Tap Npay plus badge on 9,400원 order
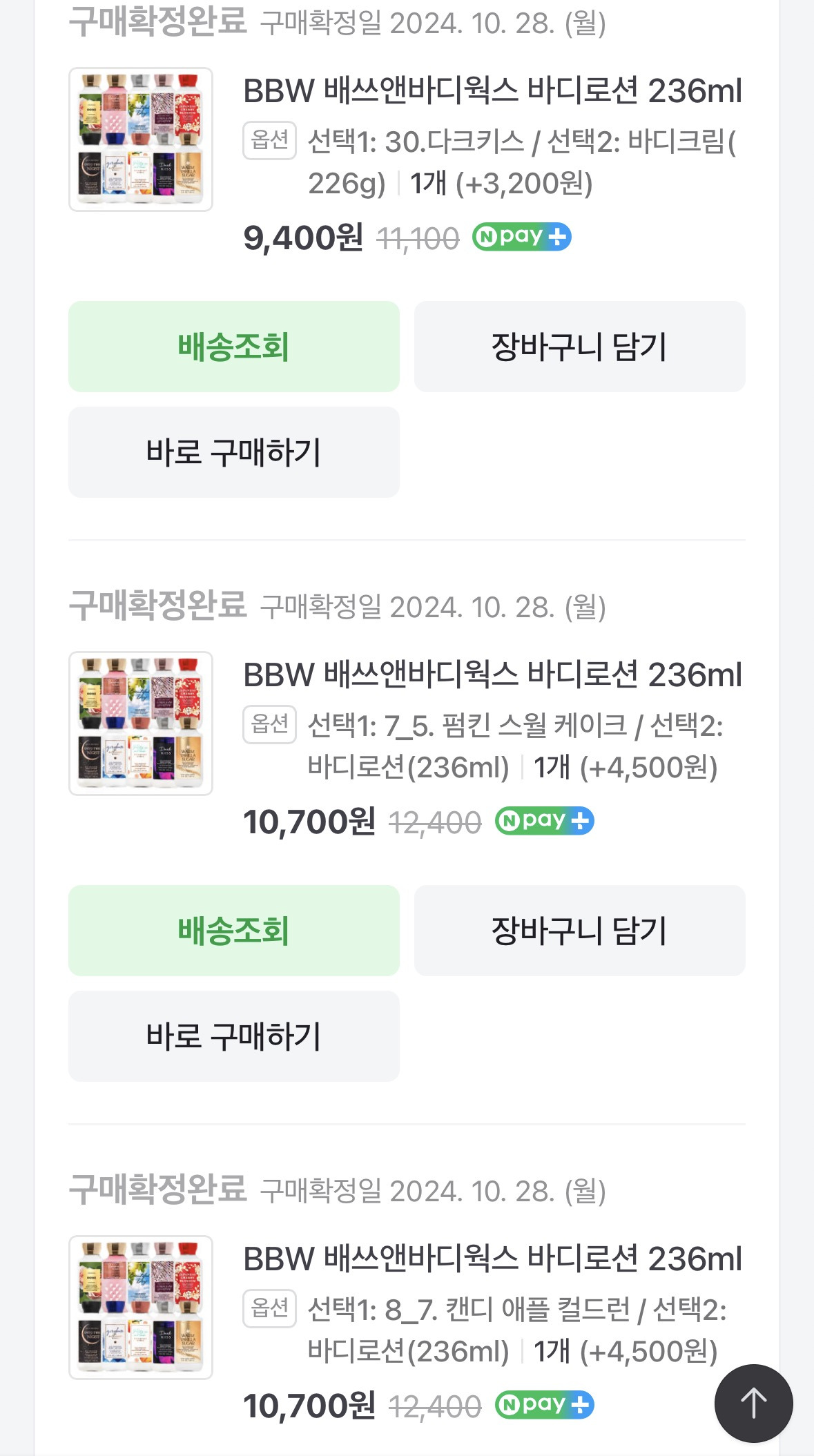This screenshot has width=814, height=1456. [x=521, y=237]
